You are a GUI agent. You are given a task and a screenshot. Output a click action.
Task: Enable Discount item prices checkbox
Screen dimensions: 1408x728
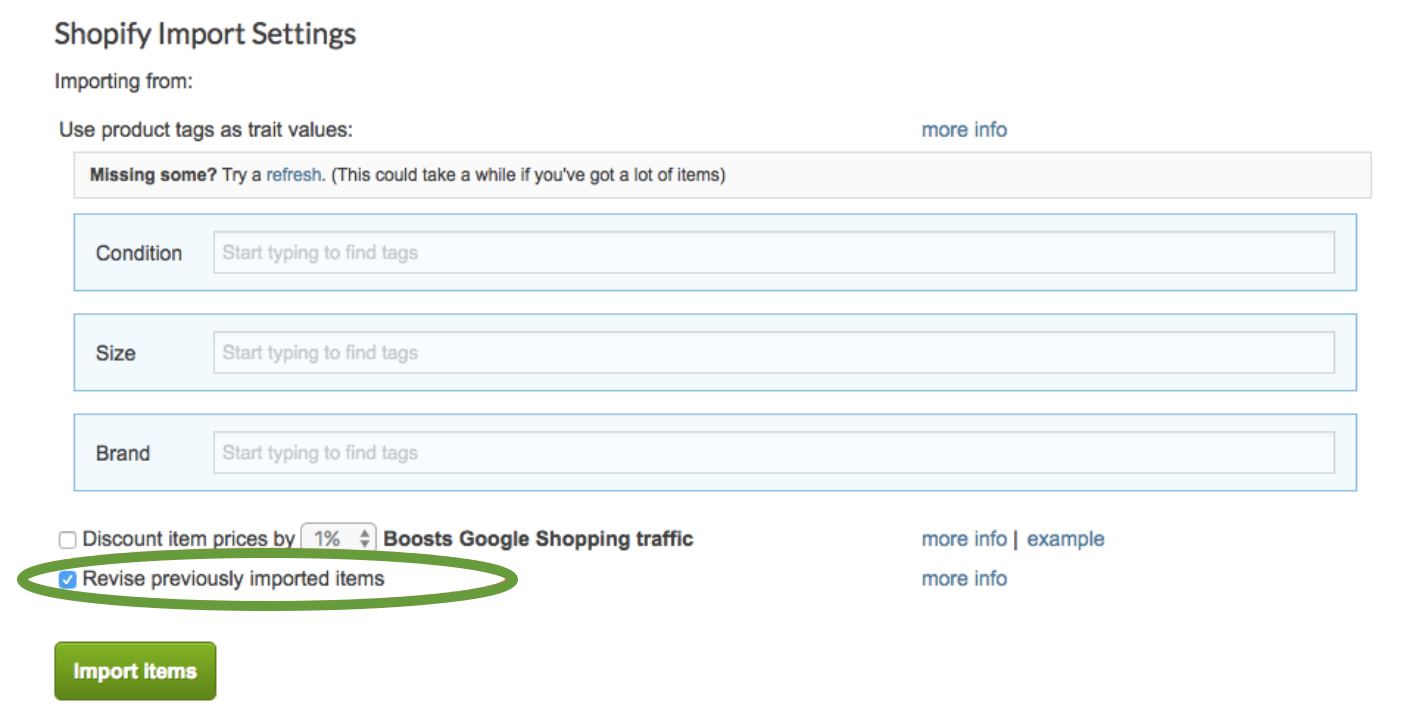coord(68,540)
